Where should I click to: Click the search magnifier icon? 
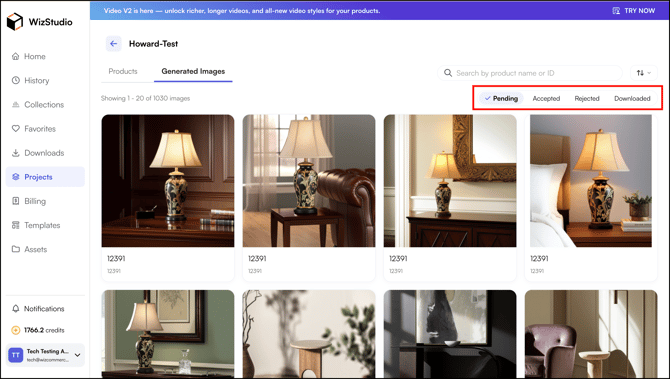(448, 73)
